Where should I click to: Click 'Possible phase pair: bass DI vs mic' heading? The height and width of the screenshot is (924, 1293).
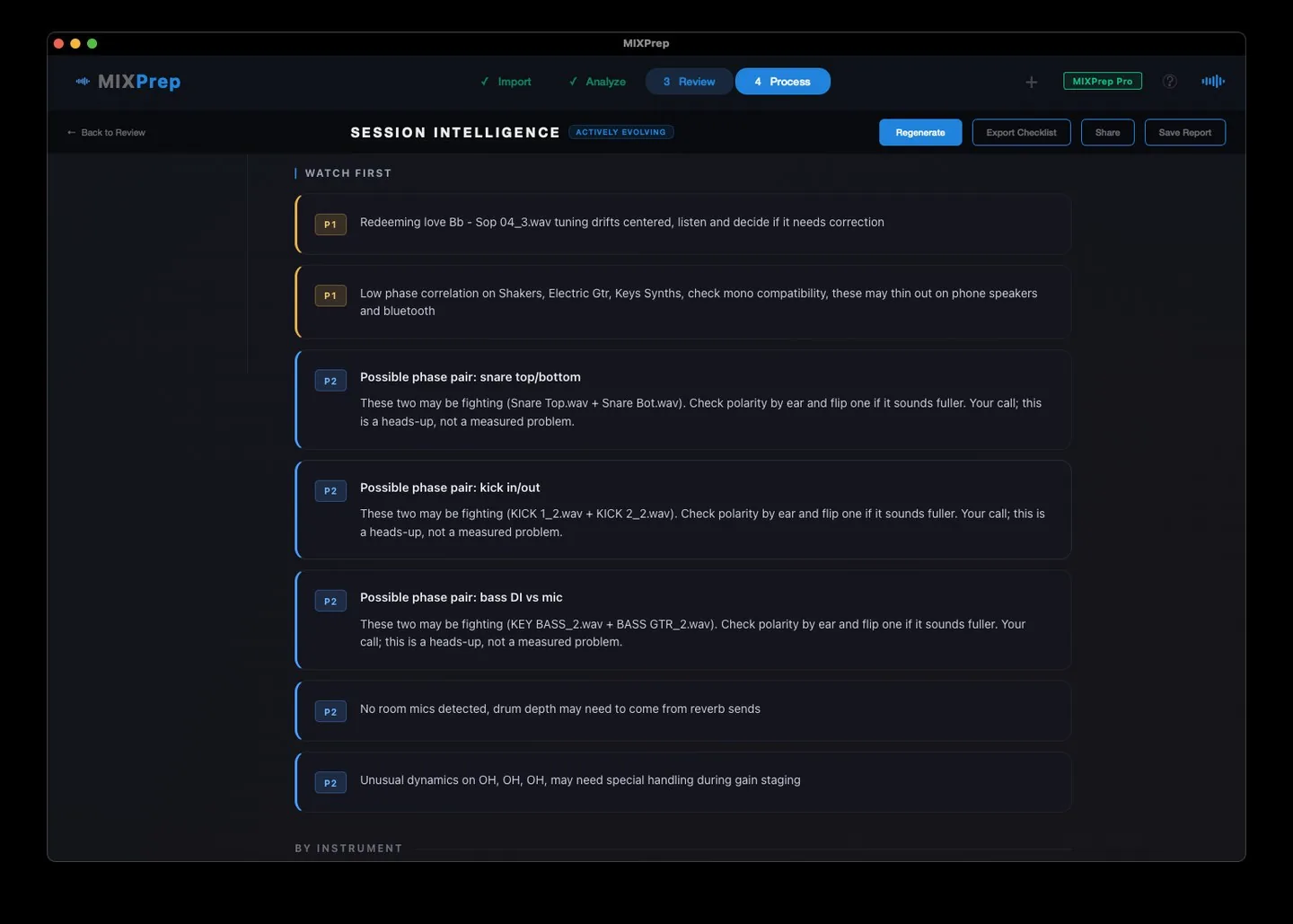tap(462, 597)
